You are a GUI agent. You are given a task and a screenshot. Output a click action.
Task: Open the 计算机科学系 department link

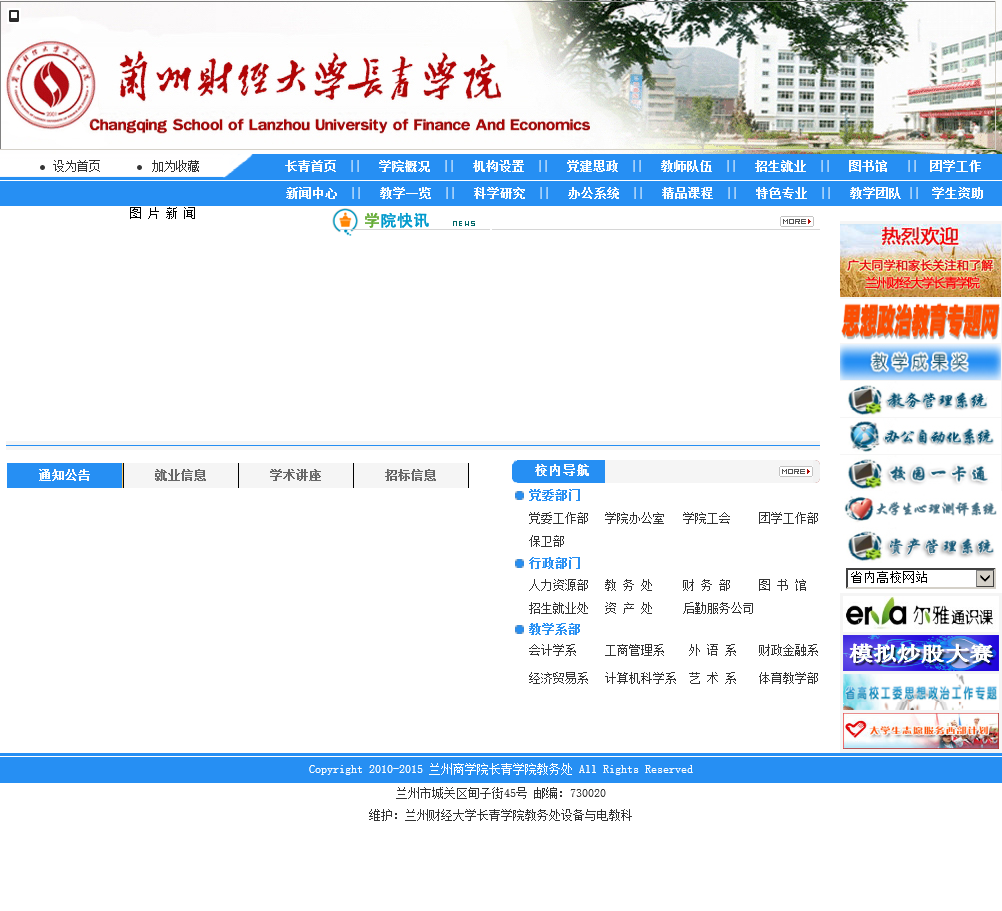click(640, 679)
